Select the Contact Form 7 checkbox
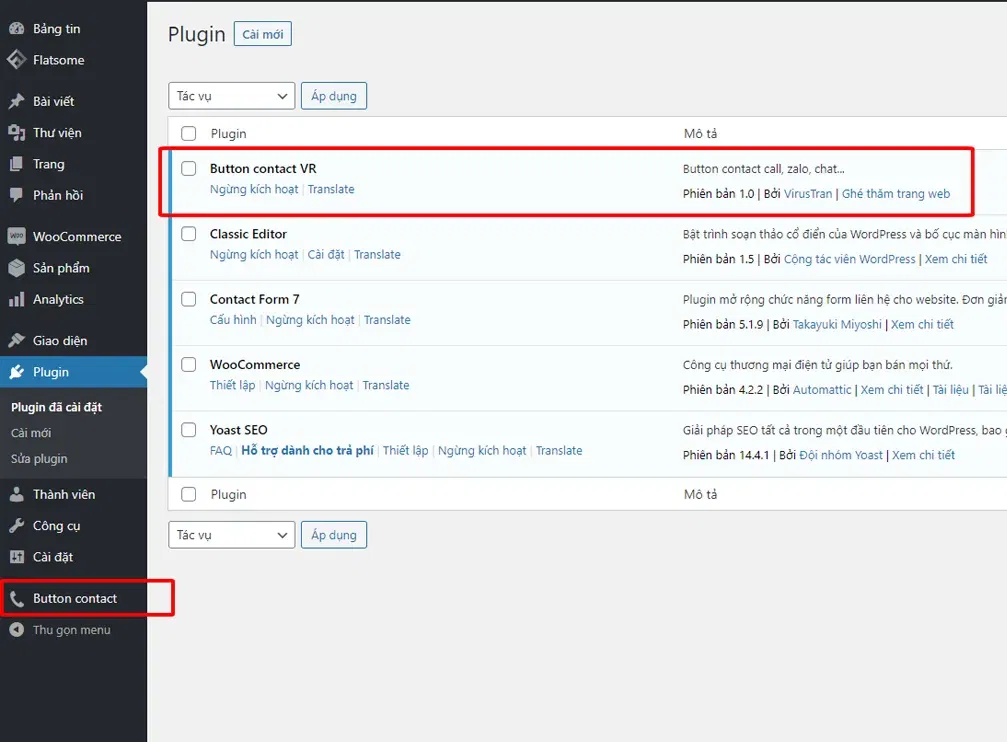 tap(188, 299)
